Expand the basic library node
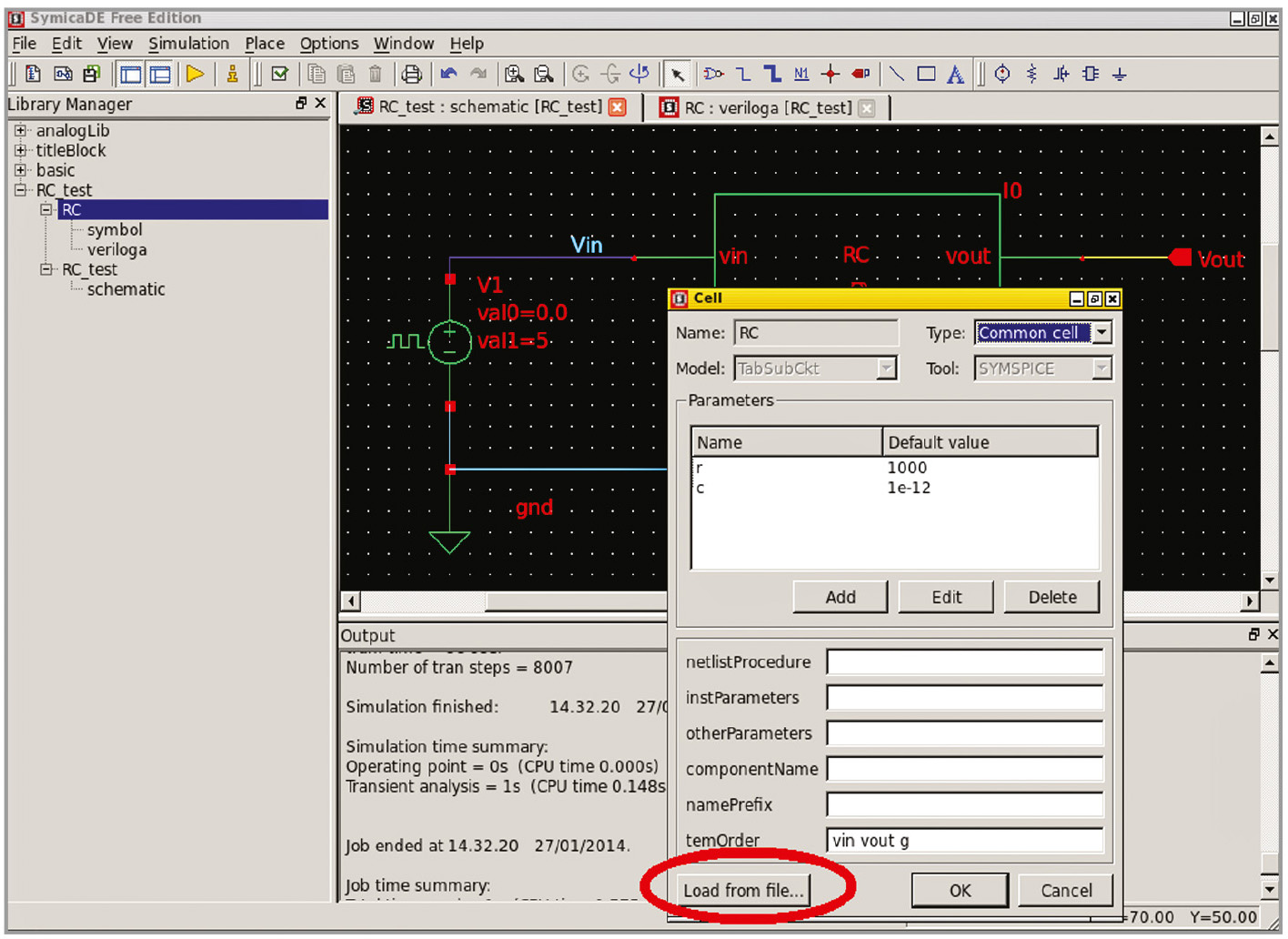This screenshot has height=939, width=1288. [x=20, y=170]
